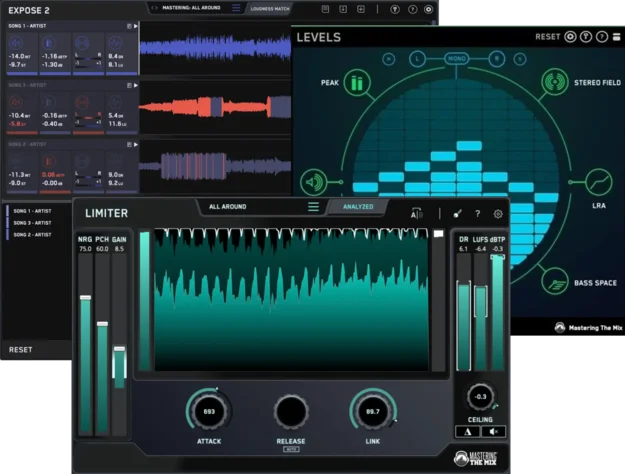The height and width of the screenshot is (474, 625).
Task: Click the LINK knob in Limiter
Action: [373, 411]
